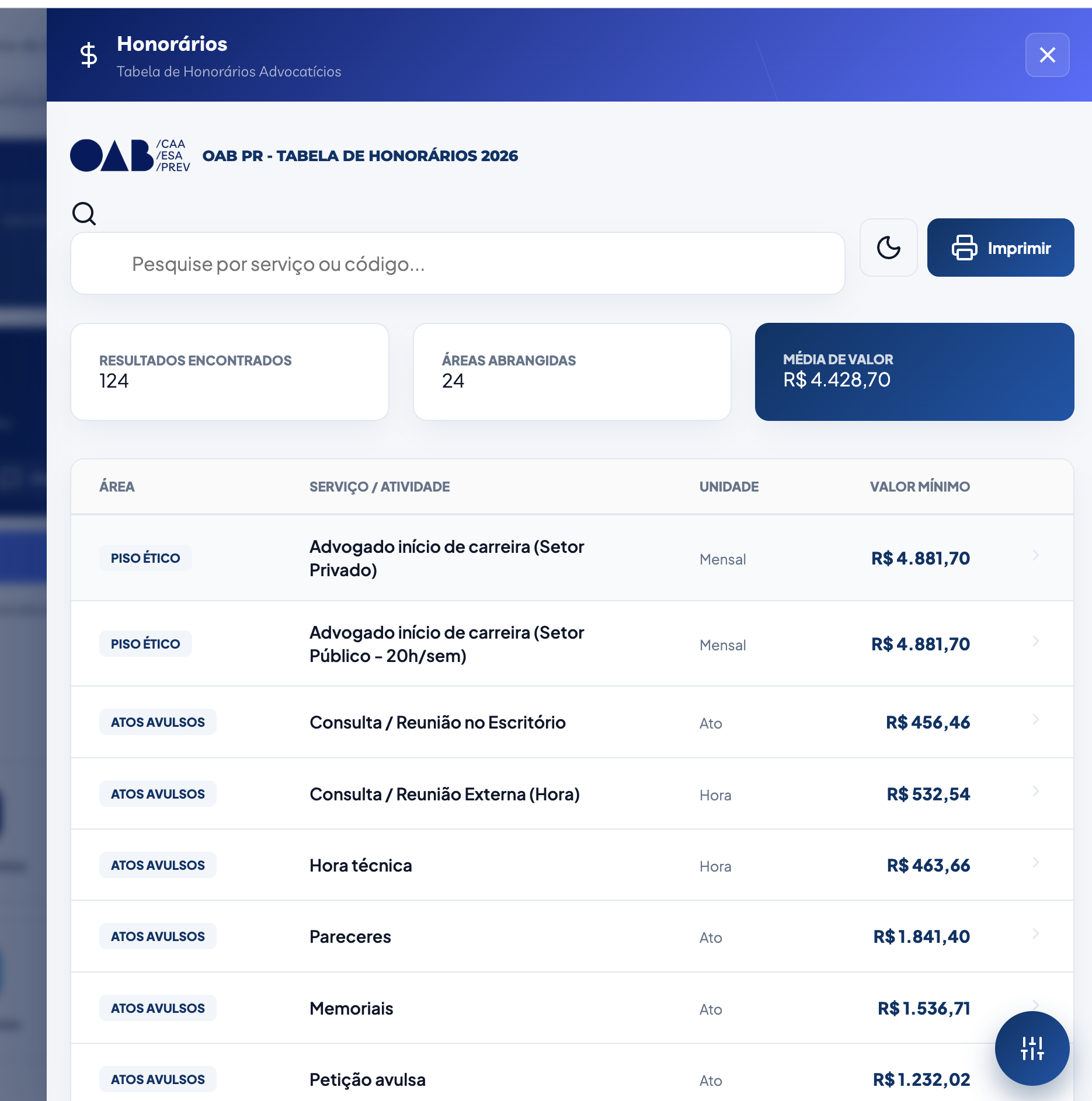1092x1101 pixels.
Task: Open the floating filter sliders button
Action: (1032, 1048)
